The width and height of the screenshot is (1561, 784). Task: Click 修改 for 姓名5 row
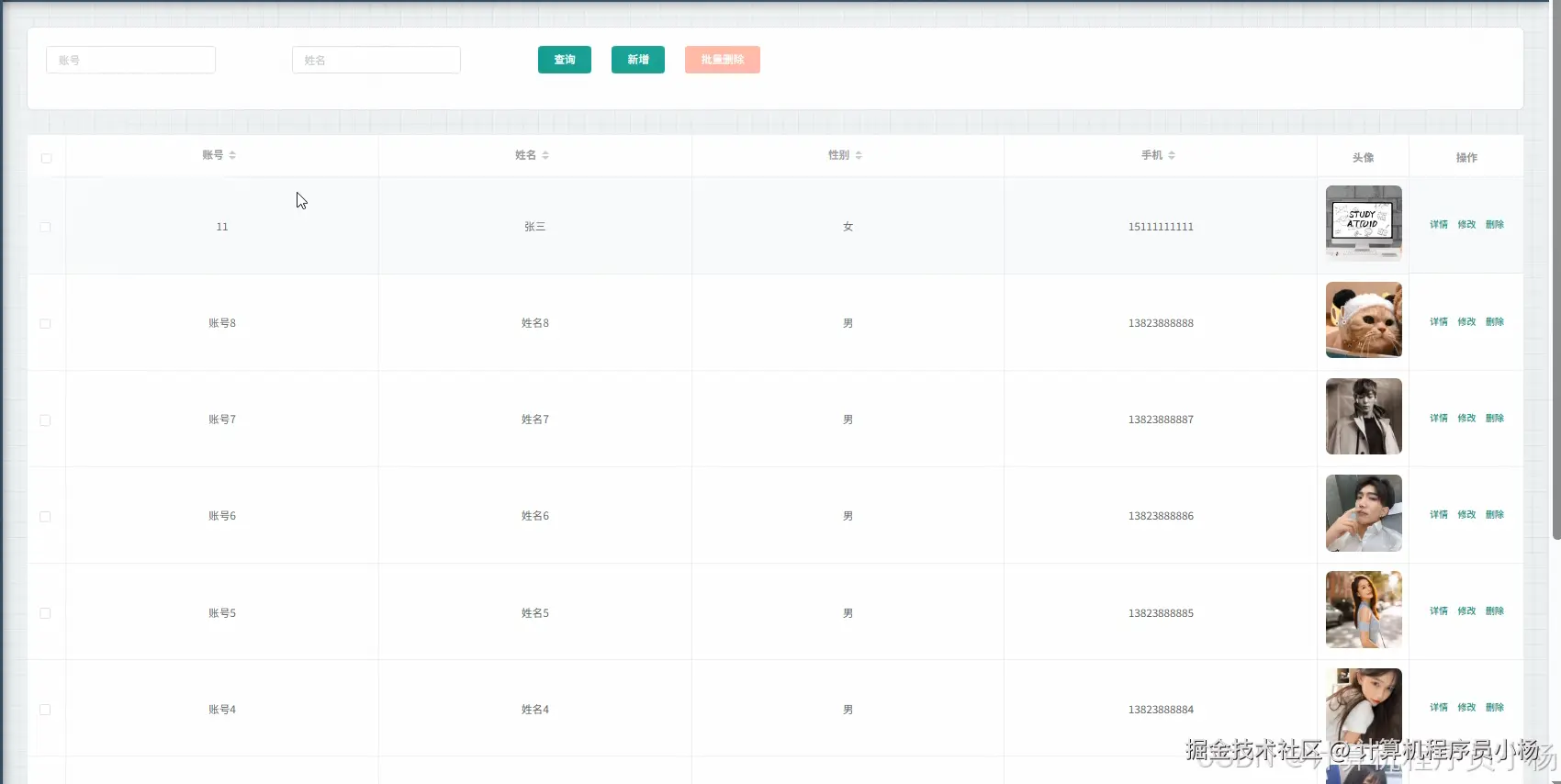pos(1466,611)
